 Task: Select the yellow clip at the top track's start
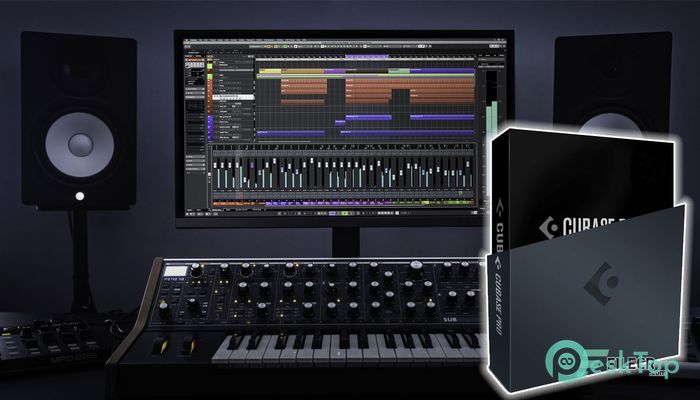(x=270, y=71)
